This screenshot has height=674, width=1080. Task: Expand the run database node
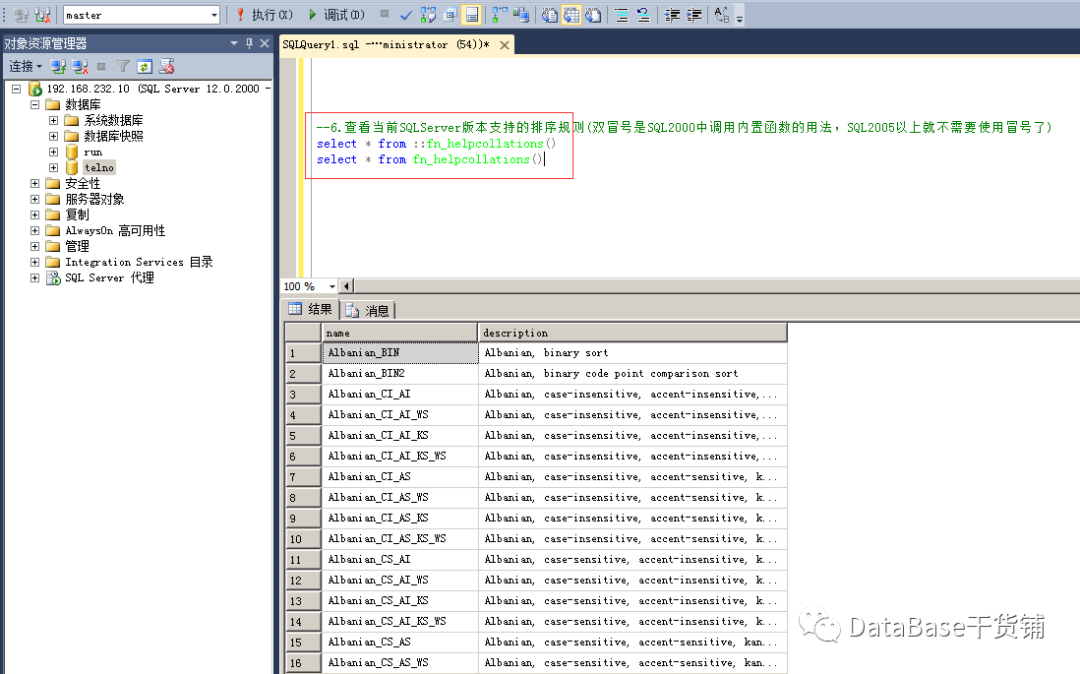pyautogui.click(x=53, y=152)
